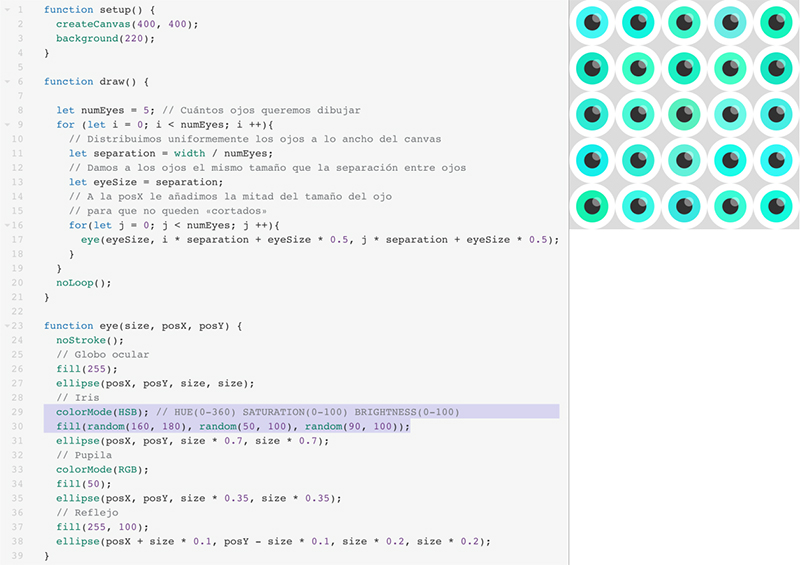800x565 pixels.
Task: Click the 'colorMode(RGB);' statement
Action: coord(103,469)
